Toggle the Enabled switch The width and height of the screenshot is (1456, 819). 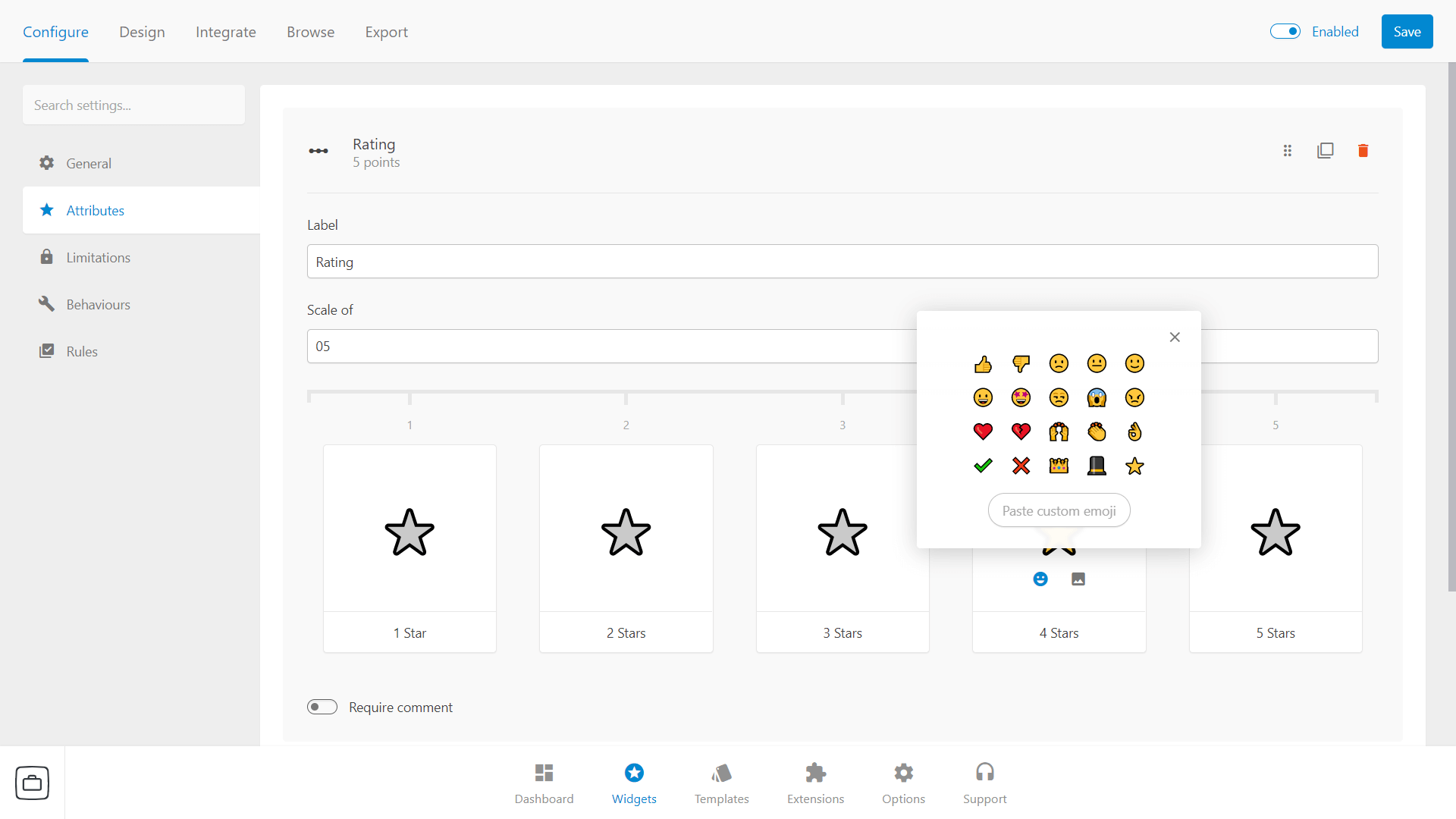point(1285,31)
